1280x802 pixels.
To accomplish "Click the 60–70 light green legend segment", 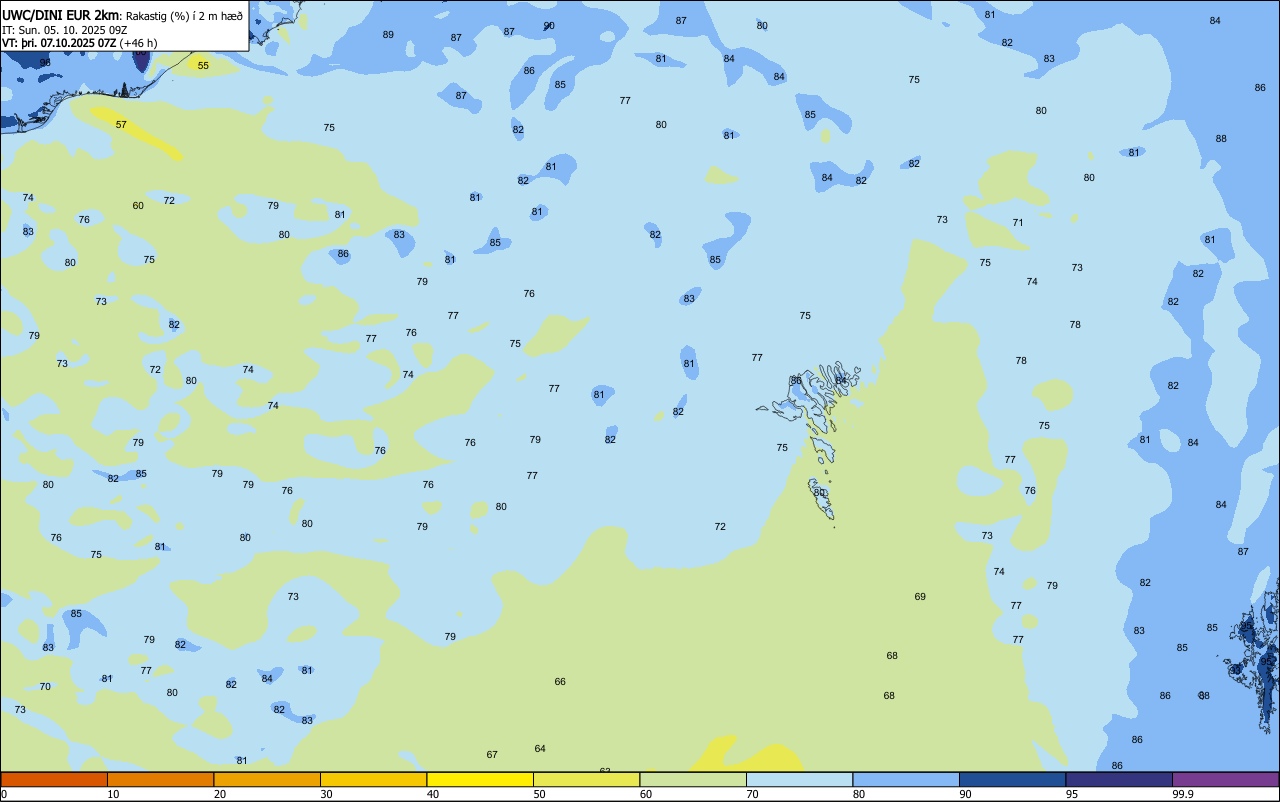I will click(693, 779).
